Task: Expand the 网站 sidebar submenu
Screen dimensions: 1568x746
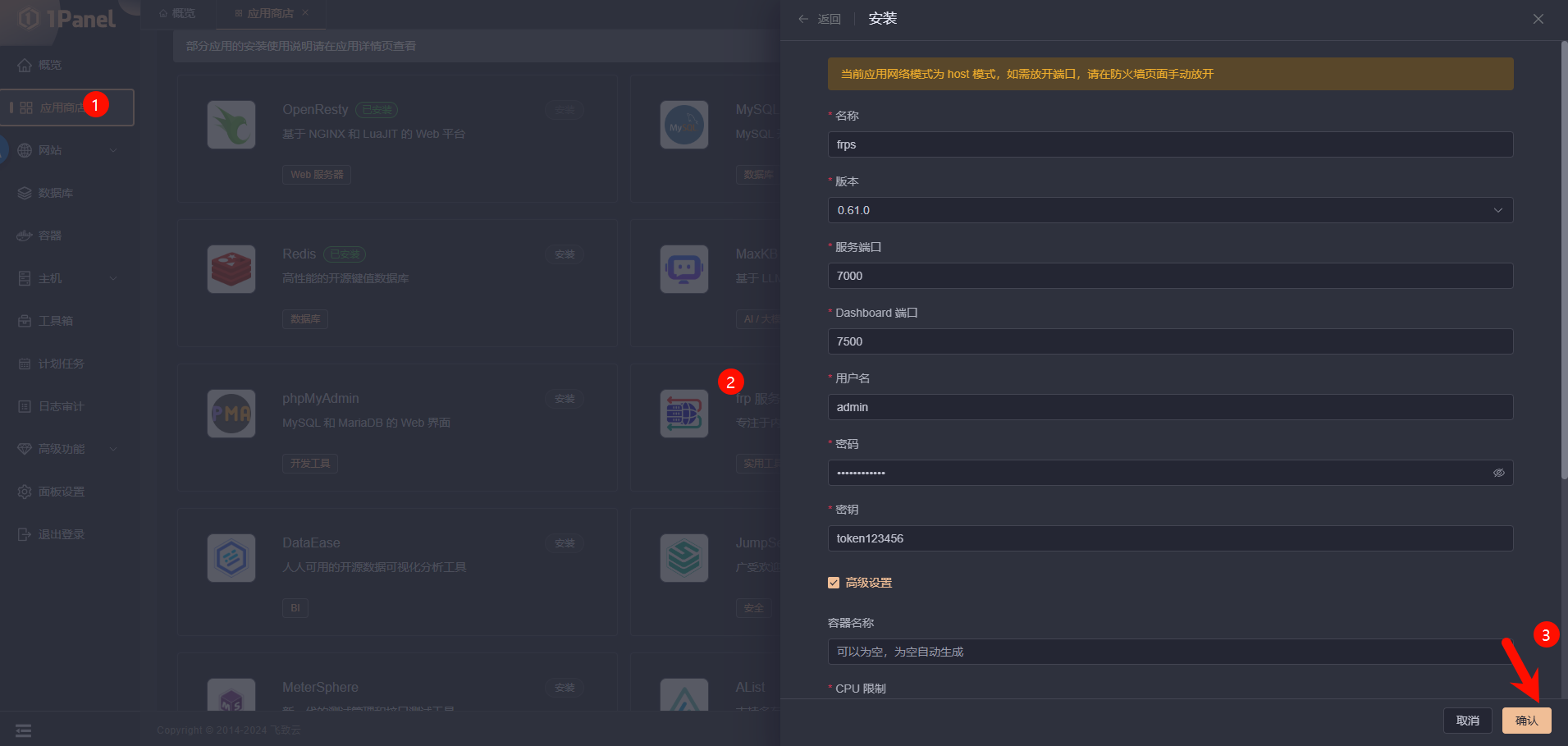Action: [x=113, y=150]
